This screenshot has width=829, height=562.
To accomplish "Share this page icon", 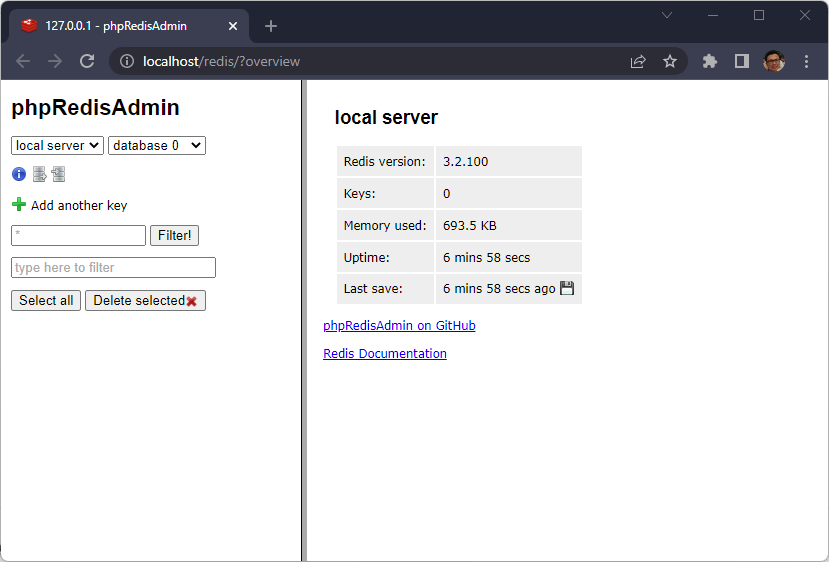I will [638, 61].
